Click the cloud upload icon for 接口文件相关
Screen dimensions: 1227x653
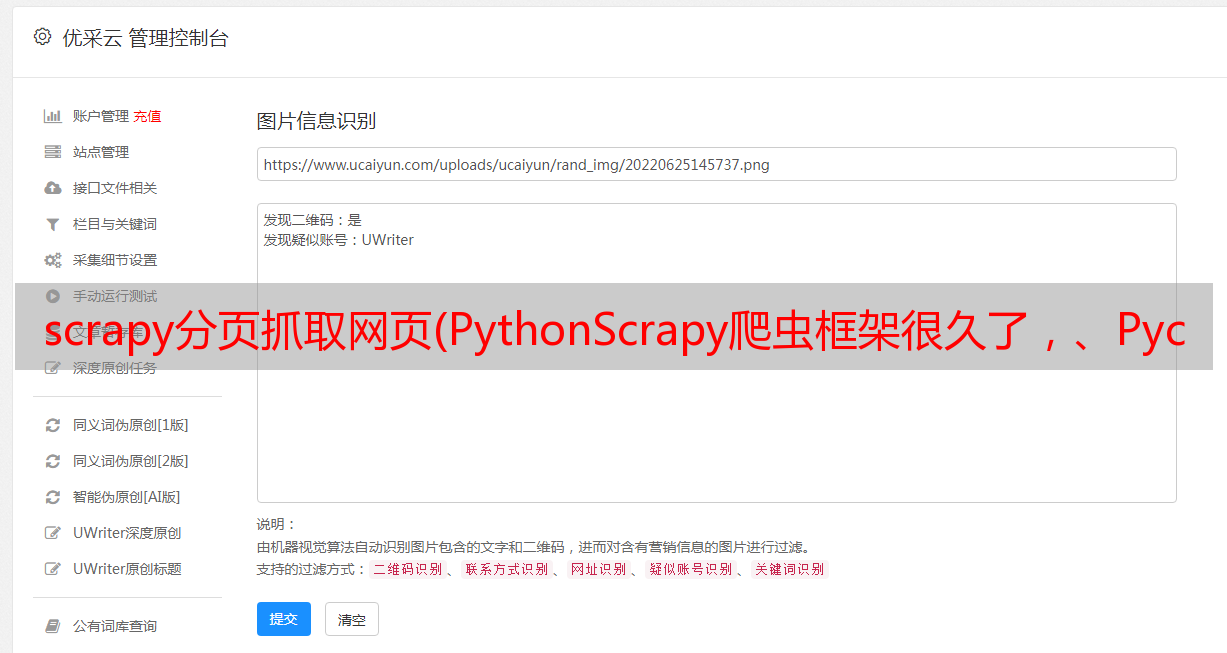(53, 188)
